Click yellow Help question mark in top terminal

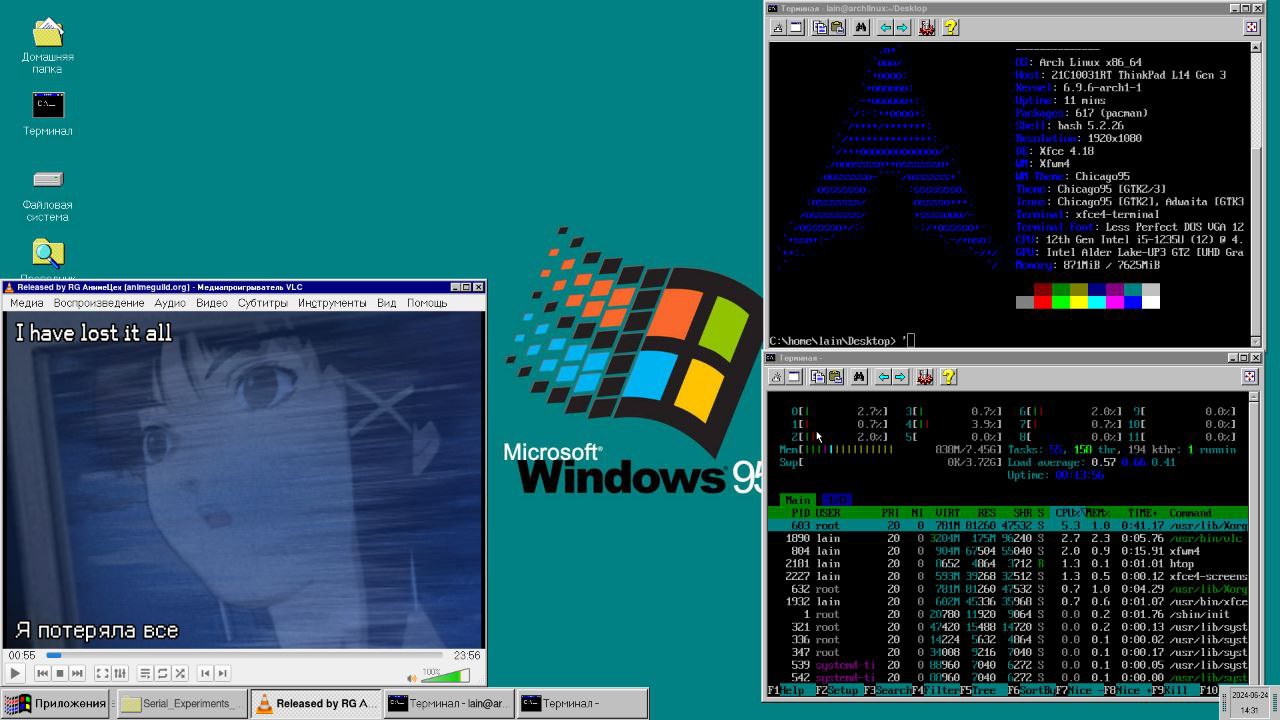[950, 28]
